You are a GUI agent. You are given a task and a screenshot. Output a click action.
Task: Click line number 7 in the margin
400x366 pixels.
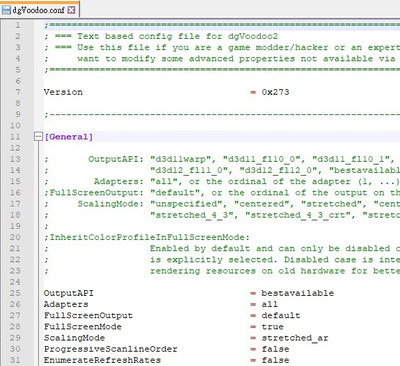pyautogui.click(x=18, y=92)
